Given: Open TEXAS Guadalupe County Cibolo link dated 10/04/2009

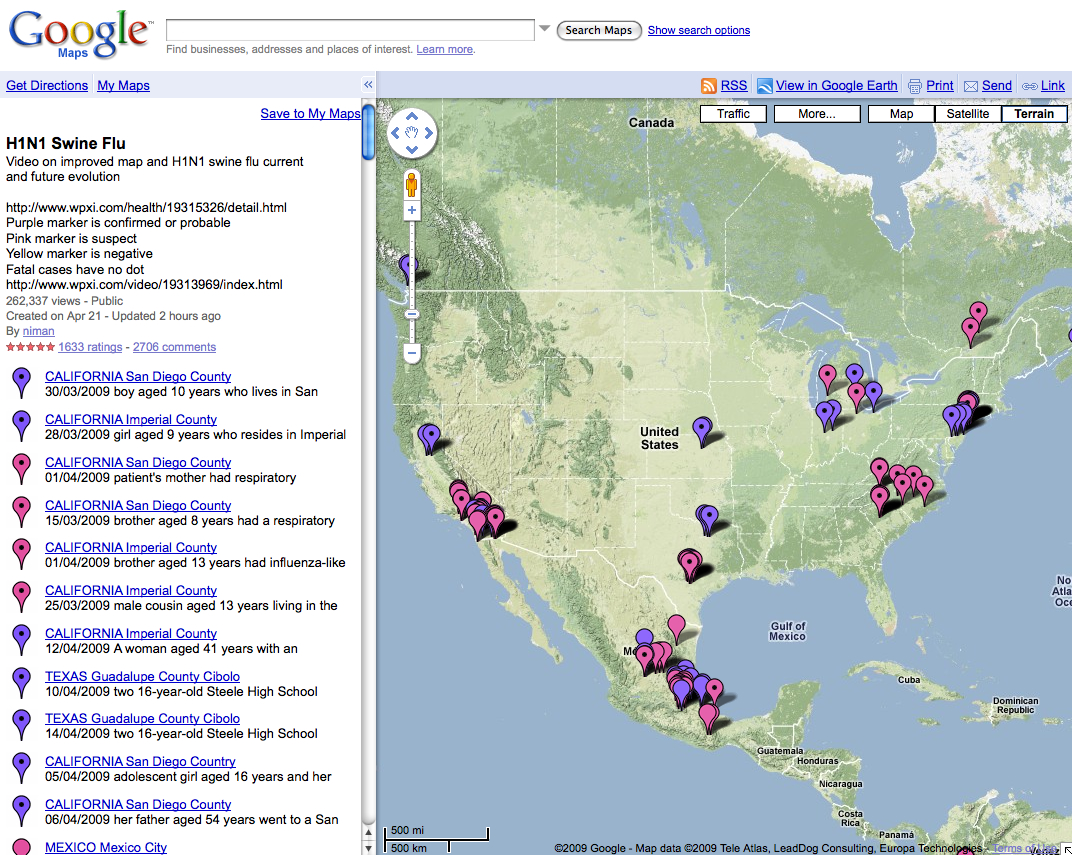Looking at the screenshot, I should coord(142,677).
